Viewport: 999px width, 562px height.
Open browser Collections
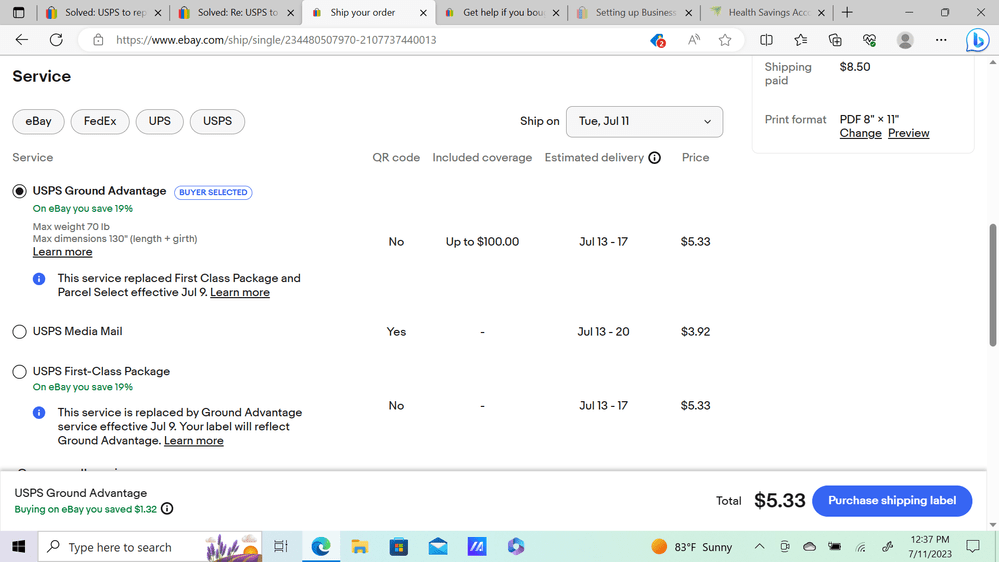(x=835, y=40)
